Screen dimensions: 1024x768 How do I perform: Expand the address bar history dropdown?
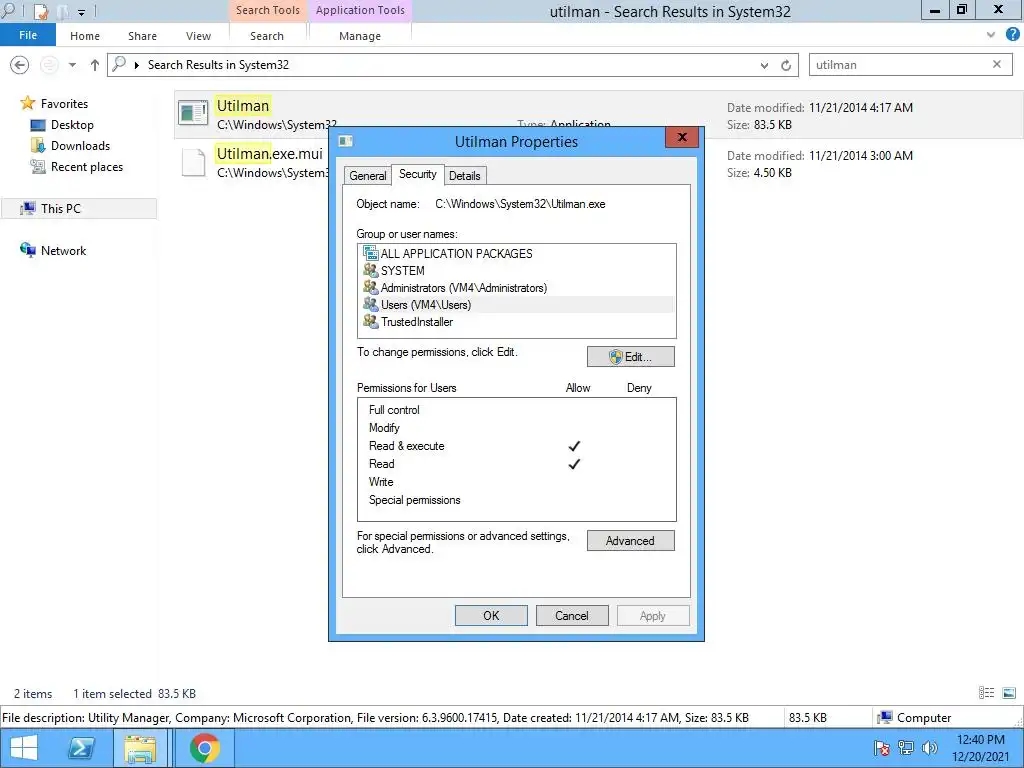[764, 65]
